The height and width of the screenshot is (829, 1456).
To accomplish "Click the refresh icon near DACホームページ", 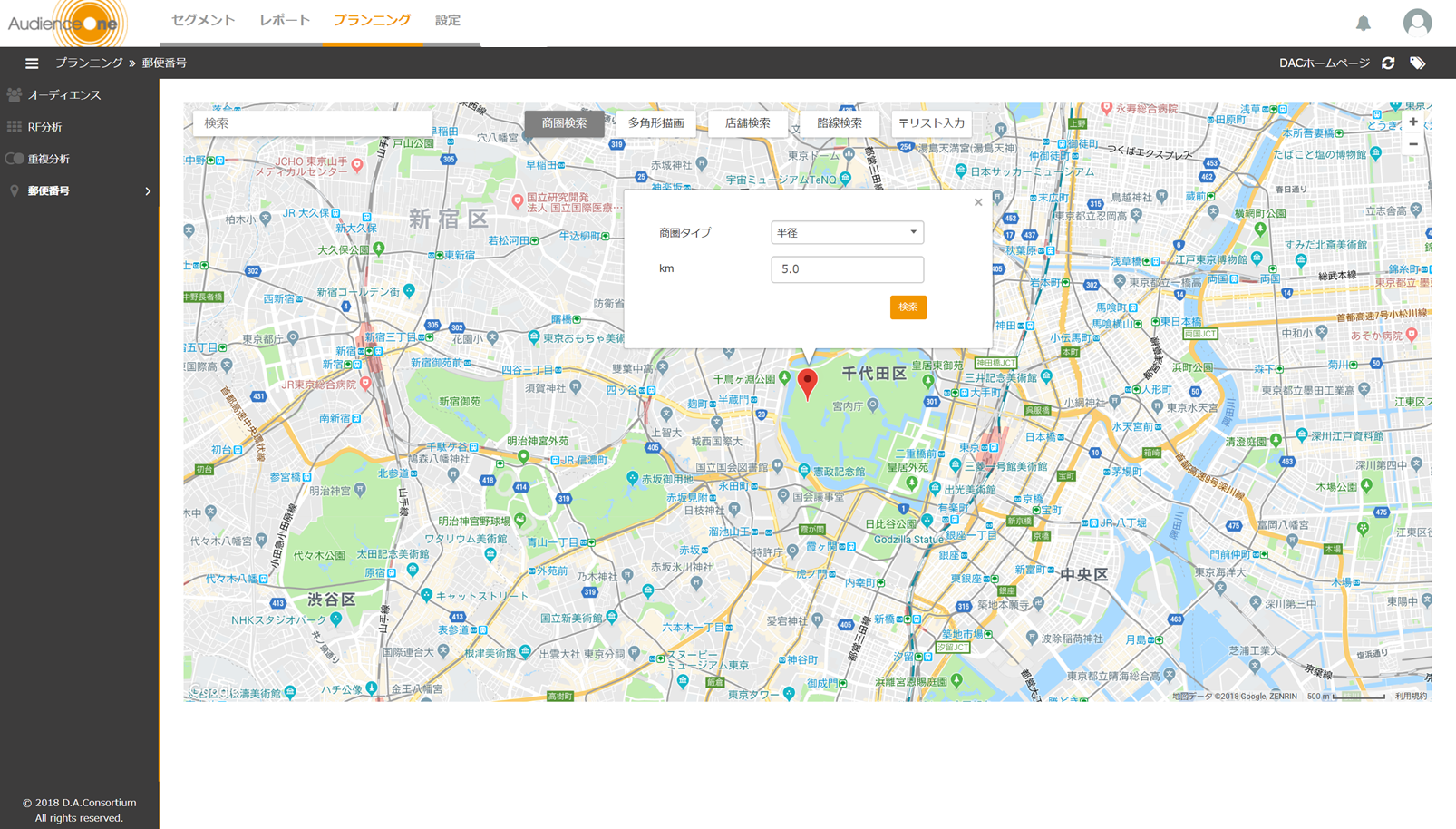I will click(x=1388, y=63).
